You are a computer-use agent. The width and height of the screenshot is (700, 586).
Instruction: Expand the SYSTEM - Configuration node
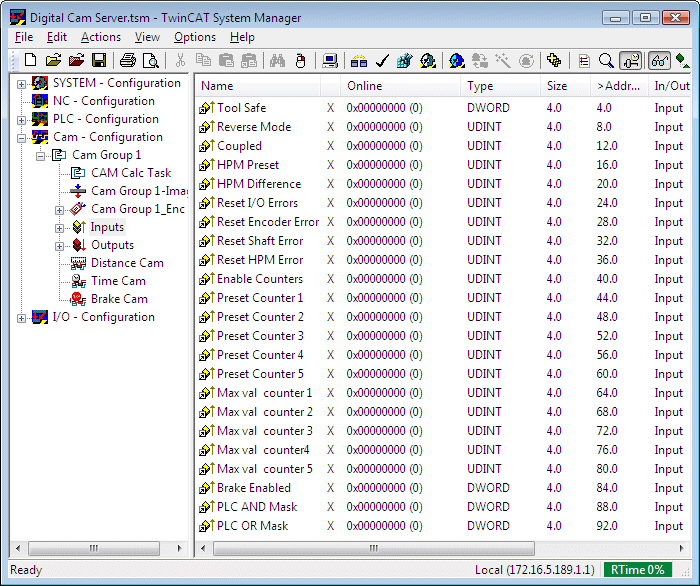click(21, 84)
